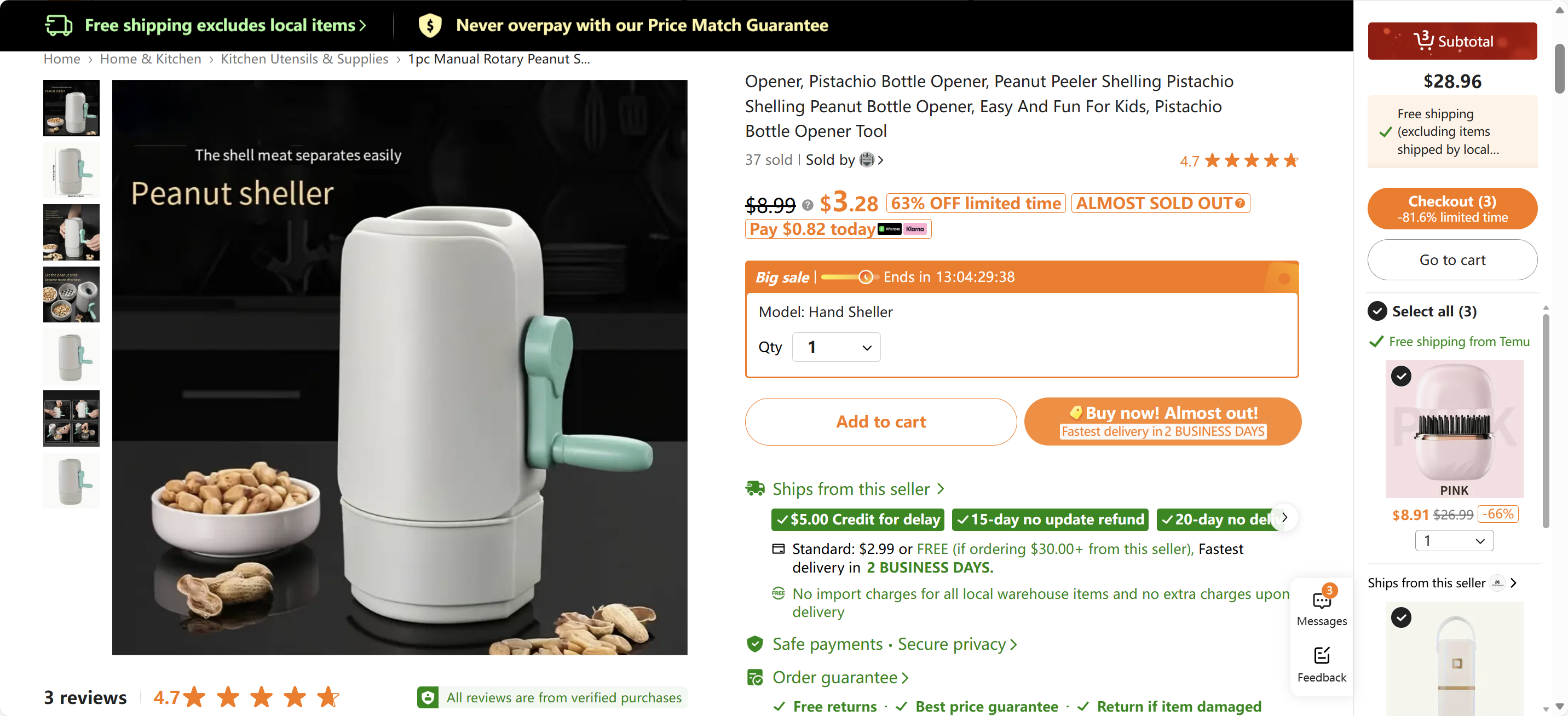Click the help icon beside the $8.99 price
This screenshot has width=1568, height=716.
point(808,205)
